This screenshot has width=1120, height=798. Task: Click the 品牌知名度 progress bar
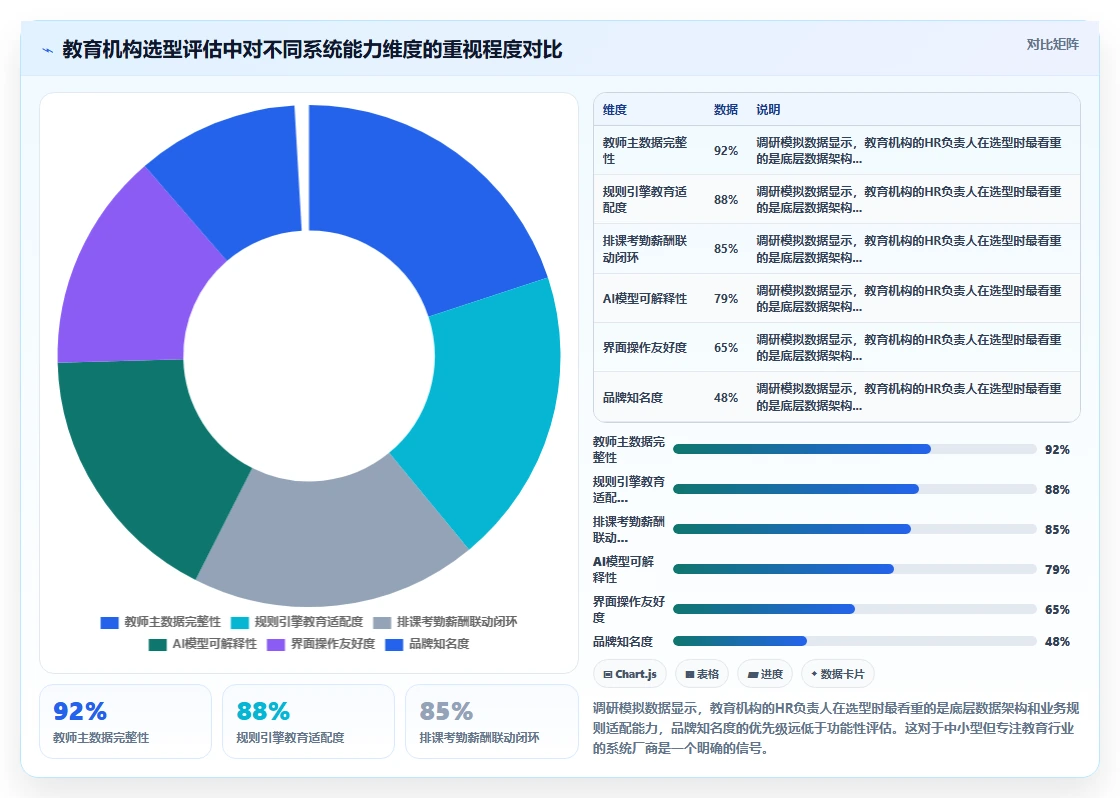(854, 642)
